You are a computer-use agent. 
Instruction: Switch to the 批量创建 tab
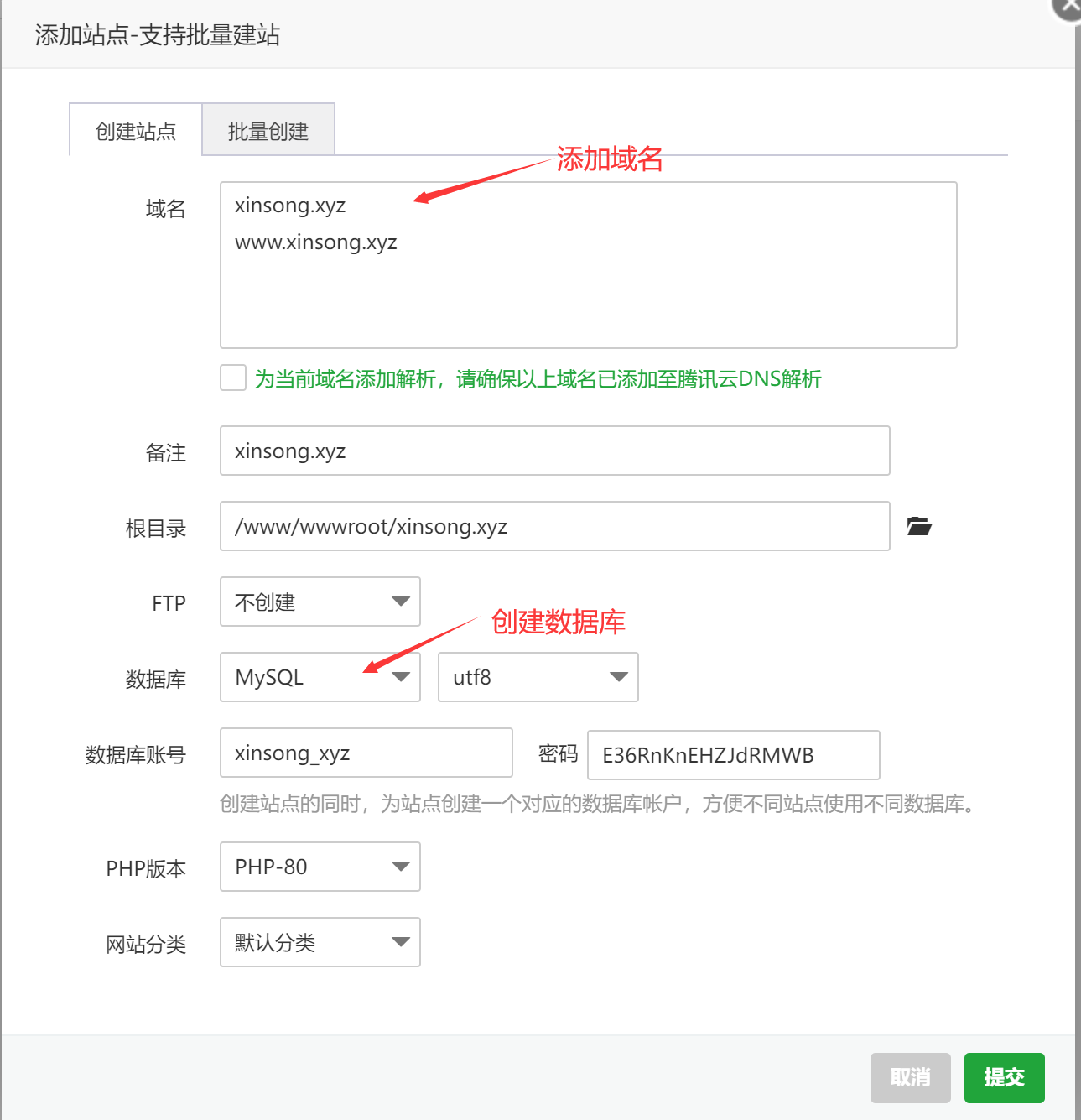tap(268, 131)
